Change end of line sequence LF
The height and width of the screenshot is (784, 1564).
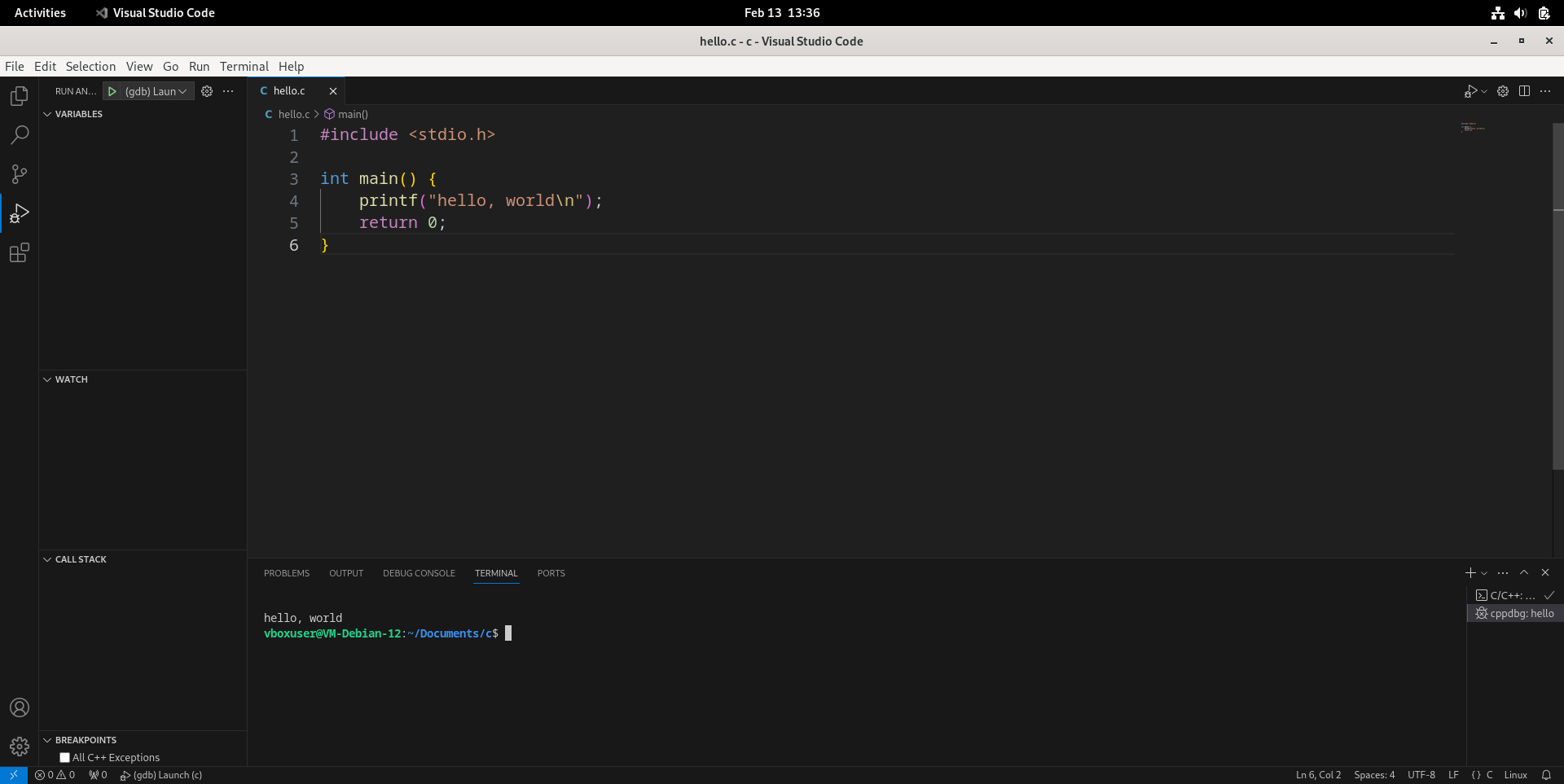tap(1453, 775)
